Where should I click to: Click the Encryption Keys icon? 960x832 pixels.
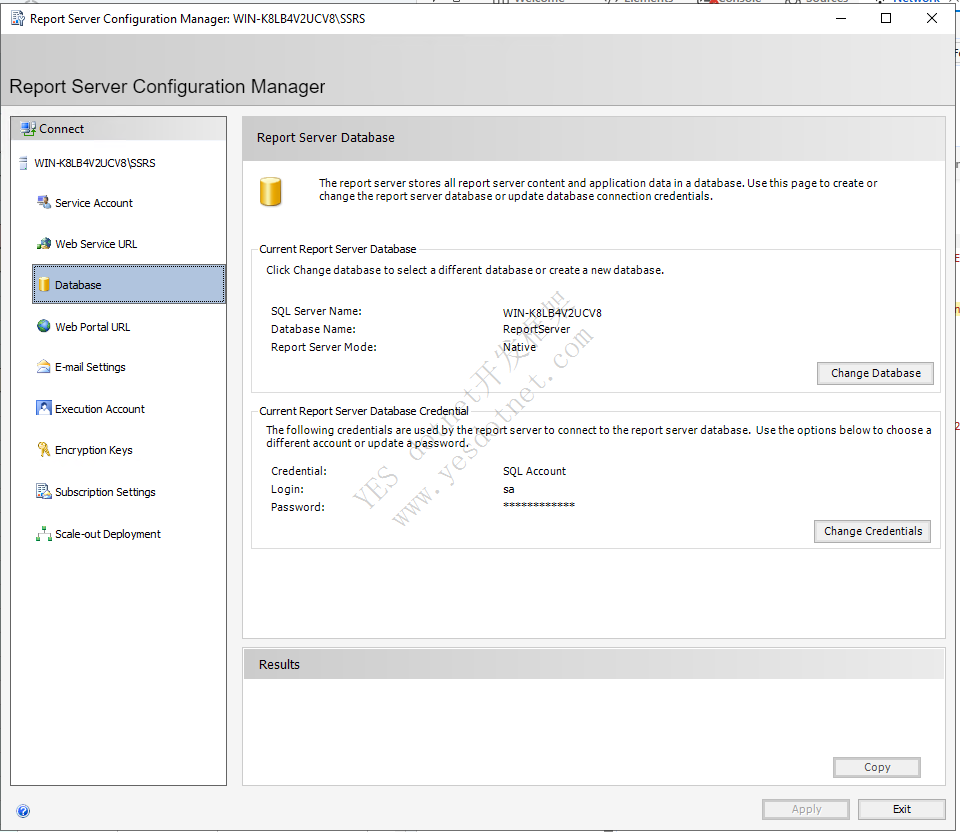coord(44,450)
